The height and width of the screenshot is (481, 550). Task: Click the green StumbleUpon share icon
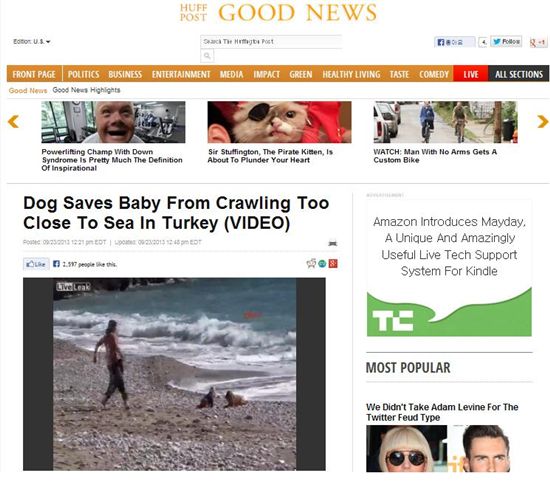pos(322,263)
